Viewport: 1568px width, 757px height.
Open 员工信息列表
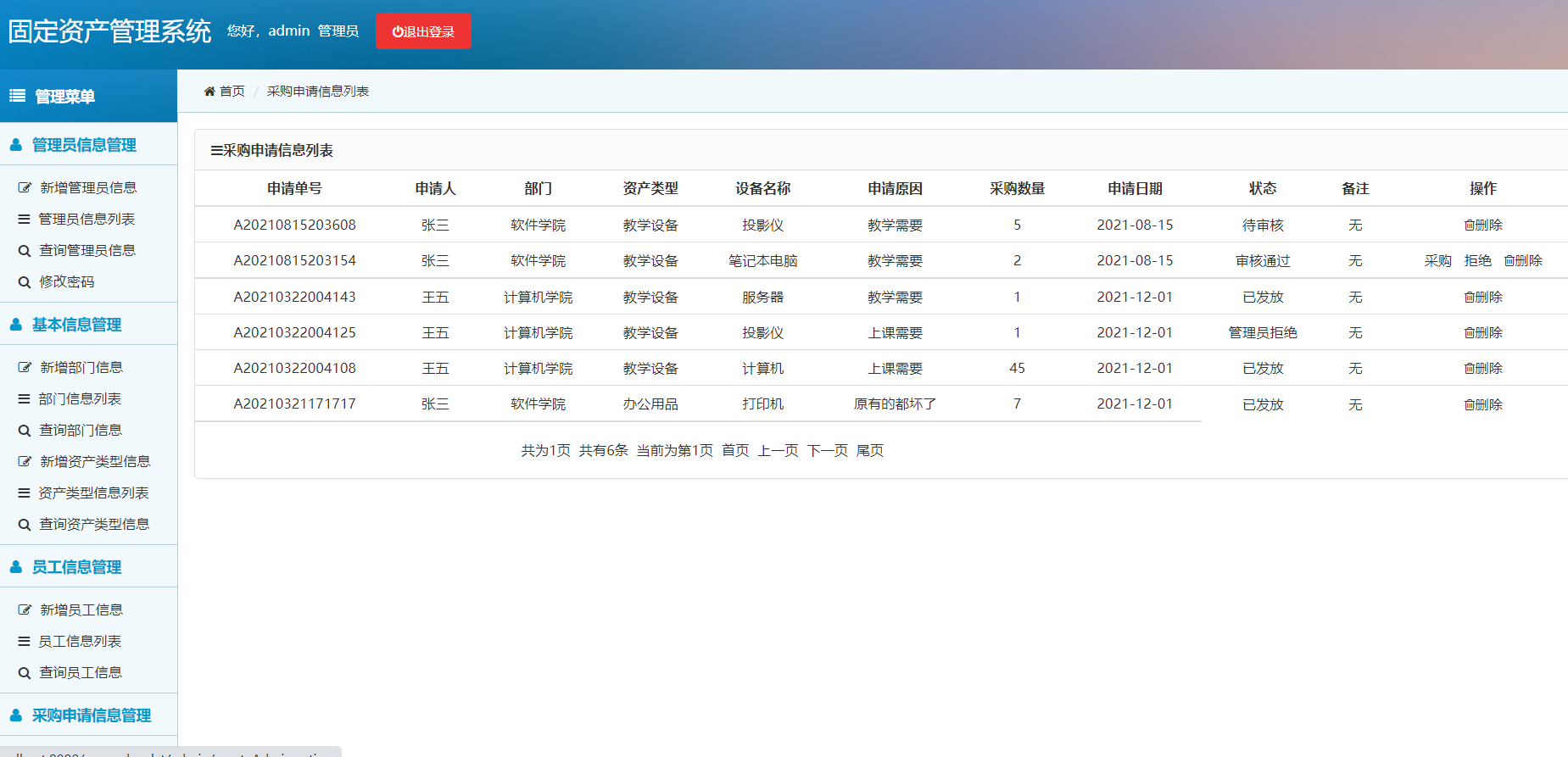(80, 641)
